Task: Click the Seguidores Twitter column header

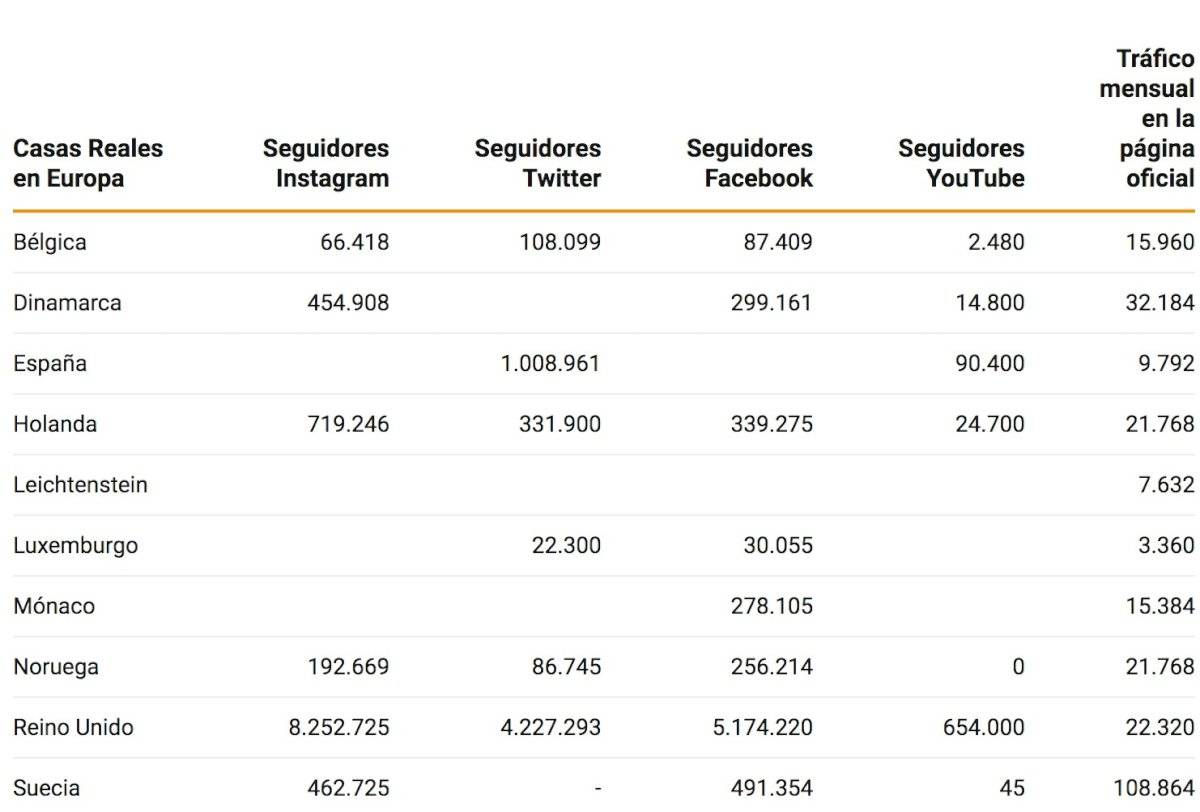Action: tap(538, 163)
